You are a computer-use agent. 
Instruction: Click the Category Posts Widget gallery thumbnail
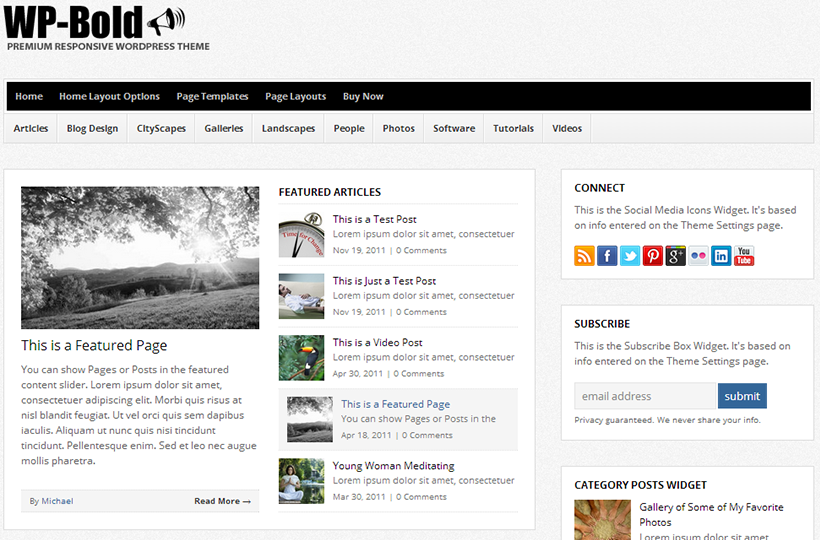(602, 520)
